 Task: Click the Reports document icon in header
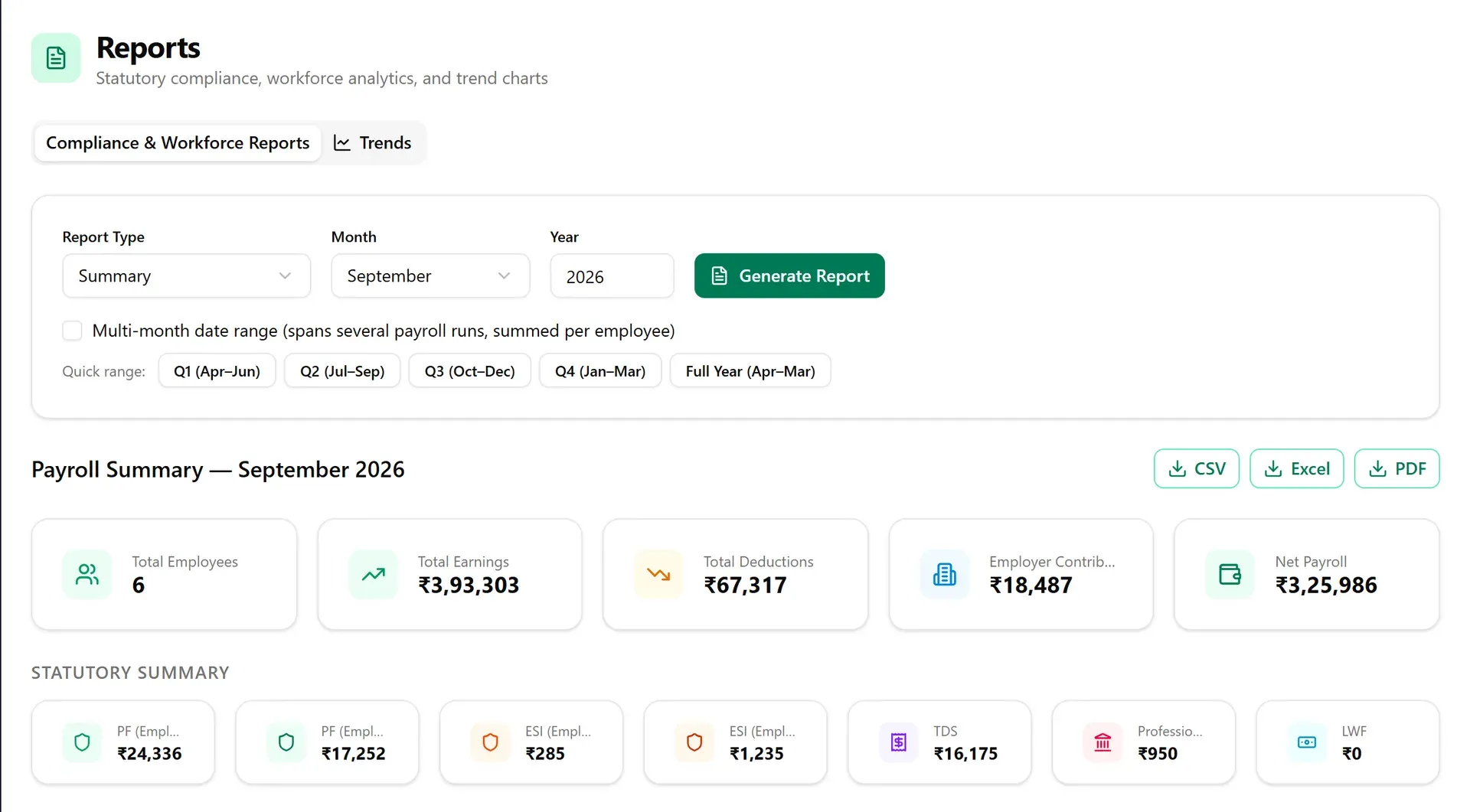56,58
